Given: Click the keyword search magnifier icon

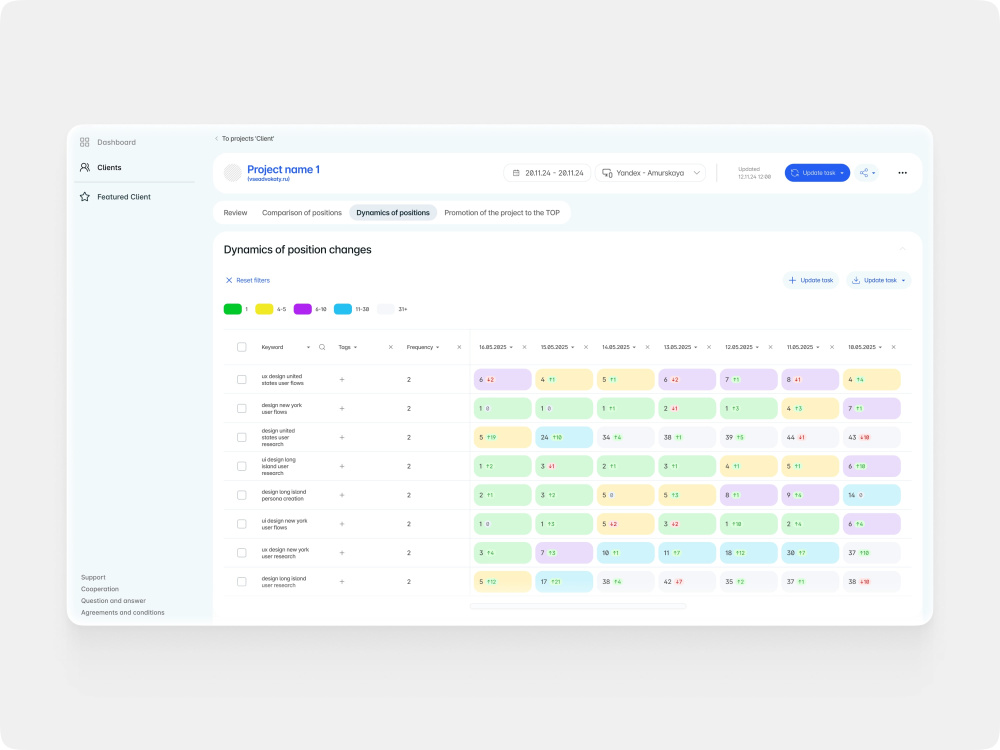Looking at the screenshot, I should (322, 347).
